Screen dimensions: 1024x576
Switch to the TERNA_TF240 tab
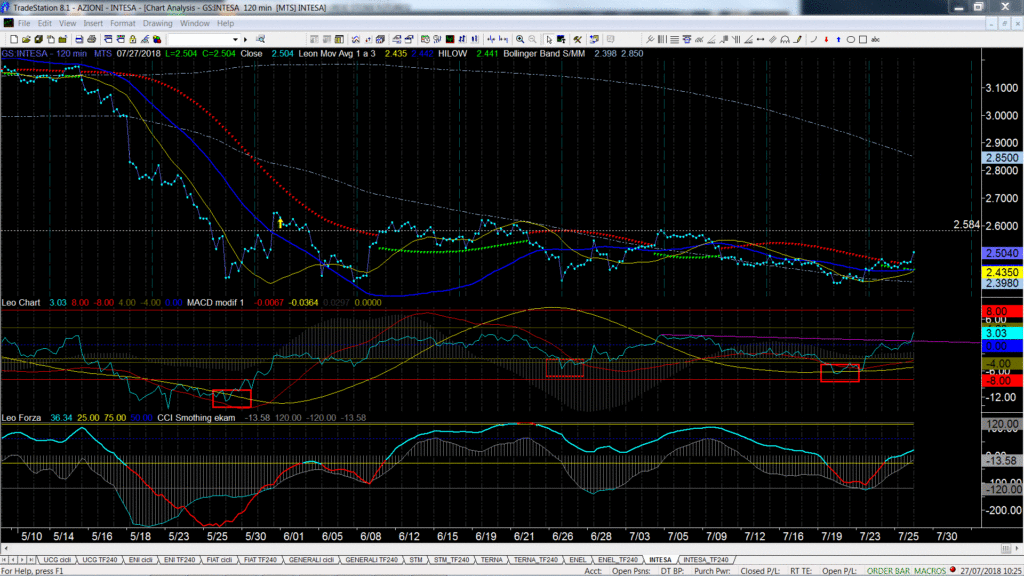(536, 560)
